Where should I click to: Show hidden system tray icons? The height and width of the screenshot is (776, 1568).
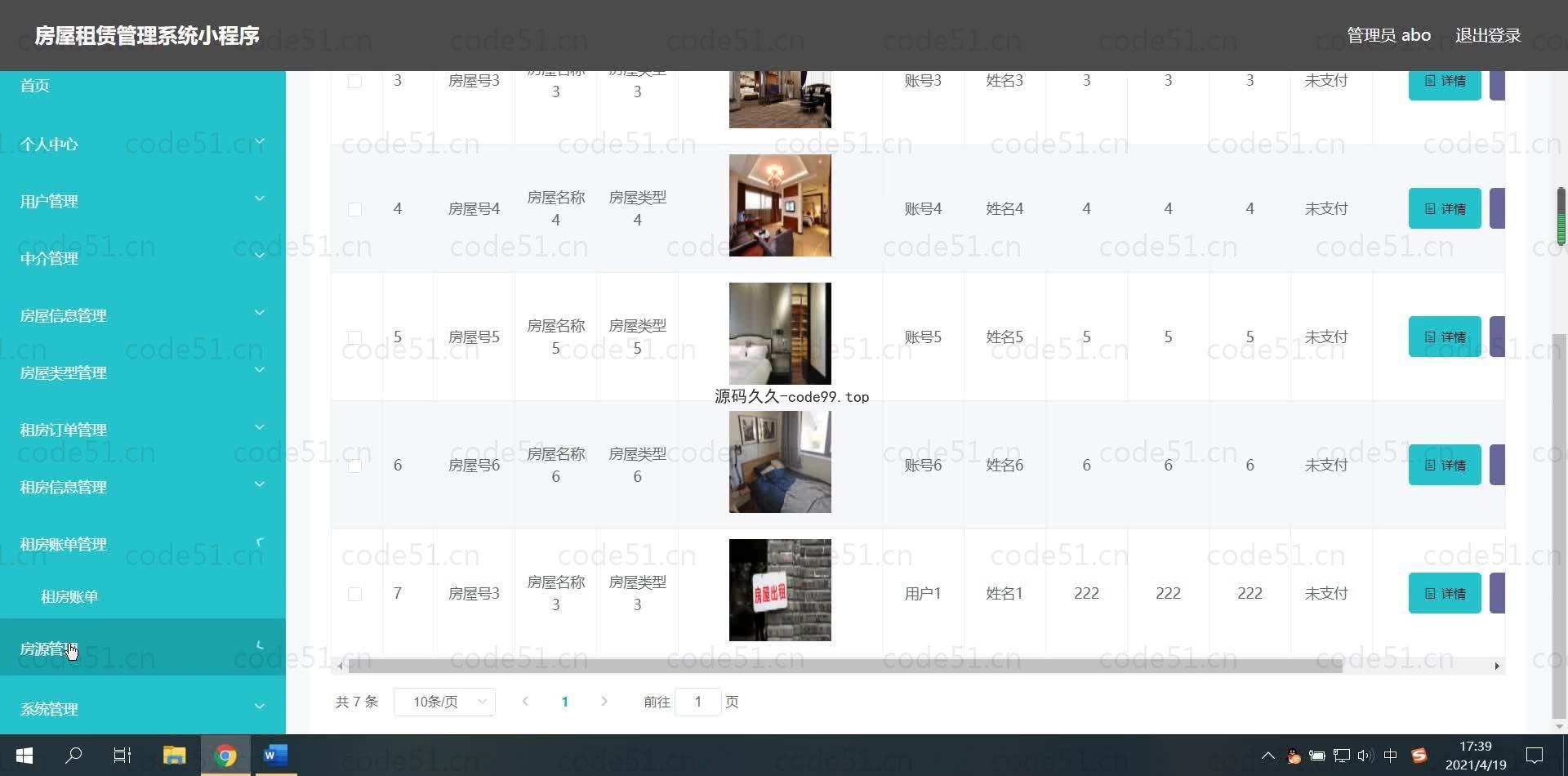[1267, 756]
